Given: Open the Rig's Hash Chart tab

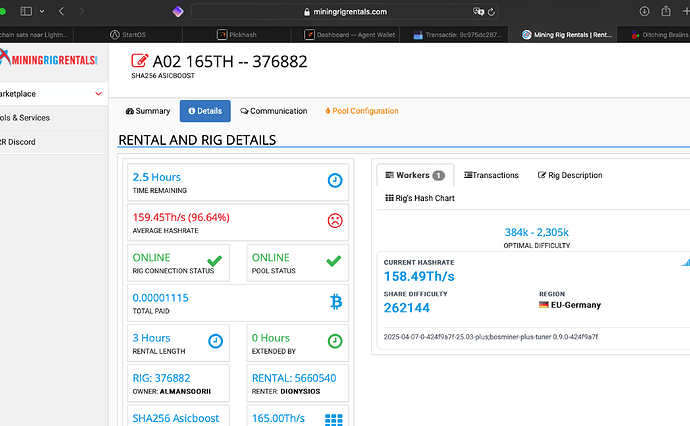Looking at the screenshot, I should point(420,198).
